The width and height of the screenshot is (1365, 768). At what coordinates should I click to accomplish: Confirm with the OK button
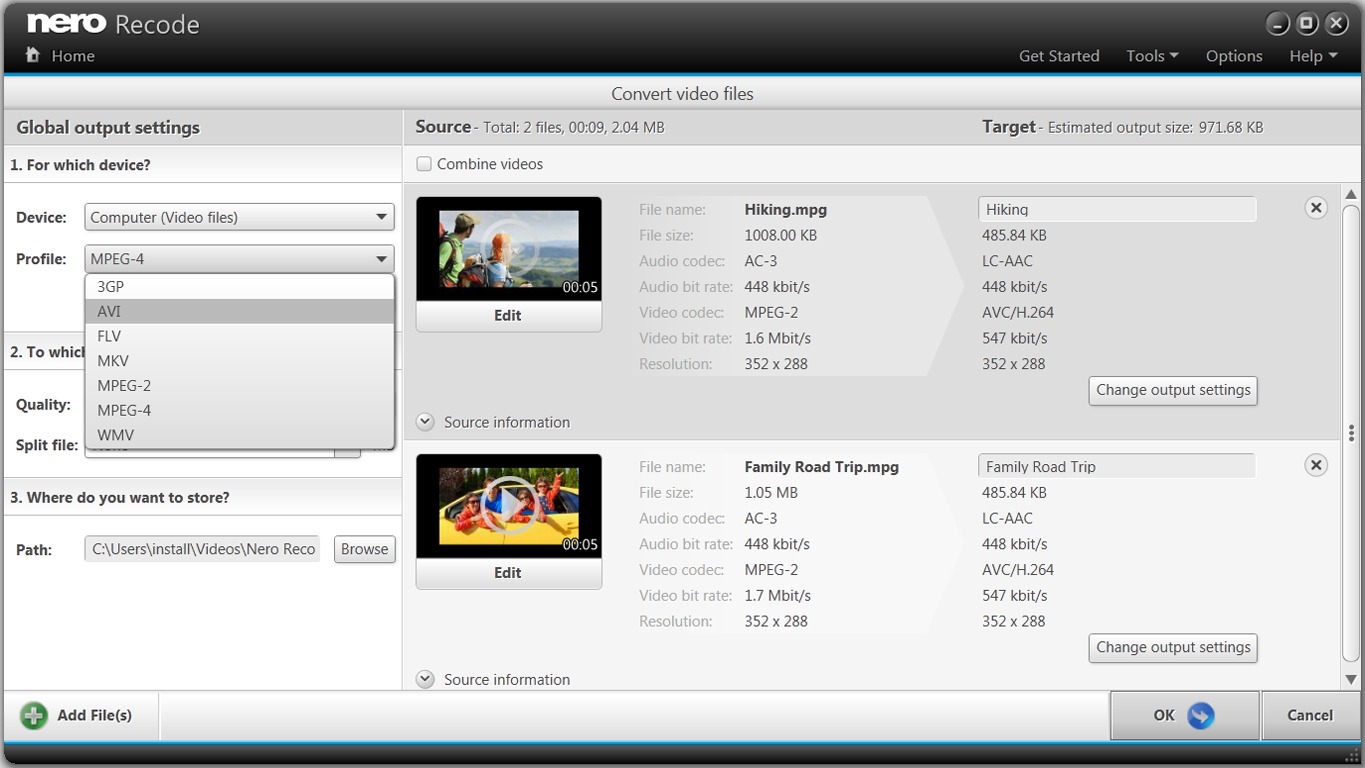pyautogui.click(x=1184, y=715)
